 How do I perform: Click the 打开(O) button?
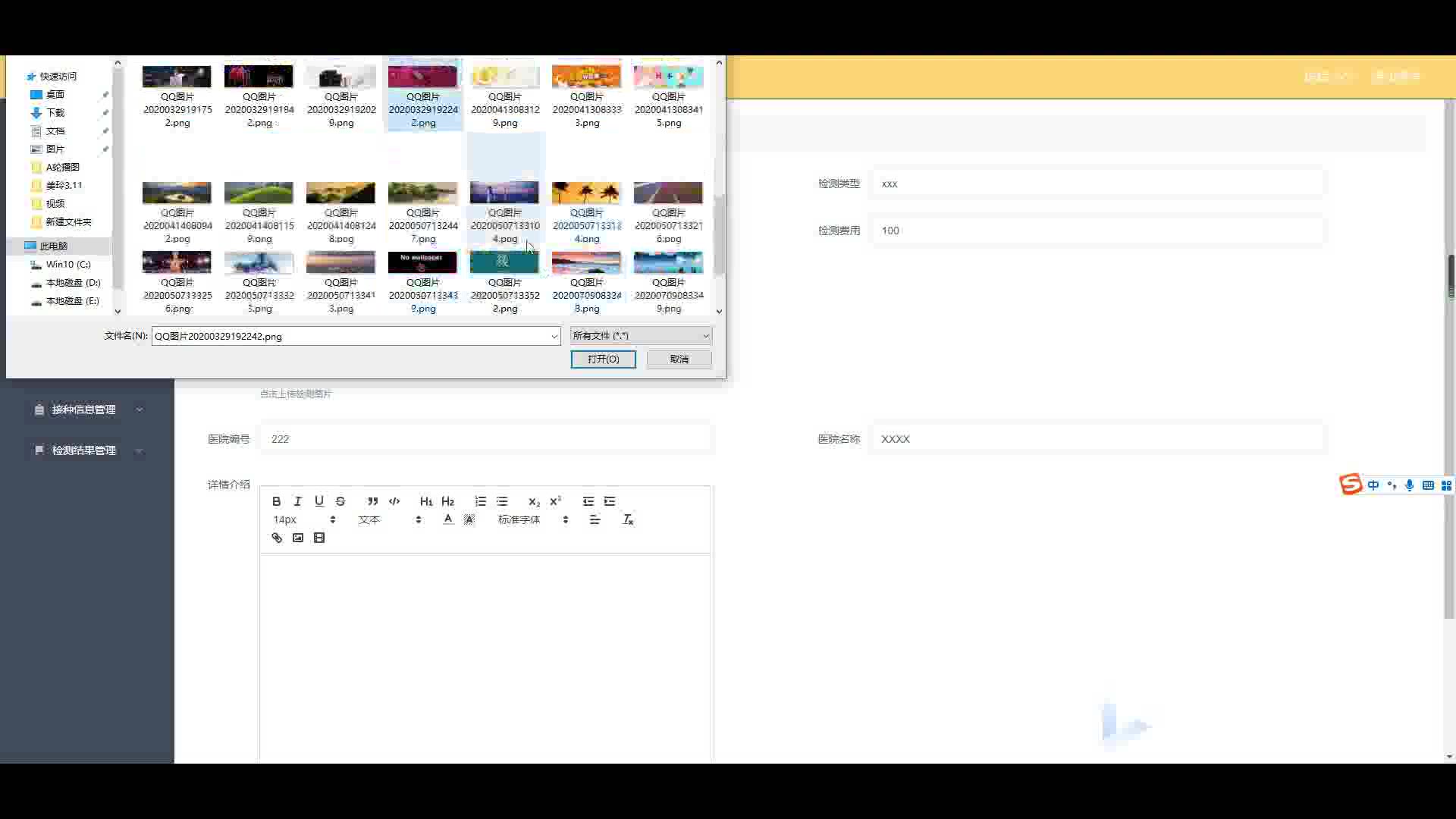pos(603,359)
